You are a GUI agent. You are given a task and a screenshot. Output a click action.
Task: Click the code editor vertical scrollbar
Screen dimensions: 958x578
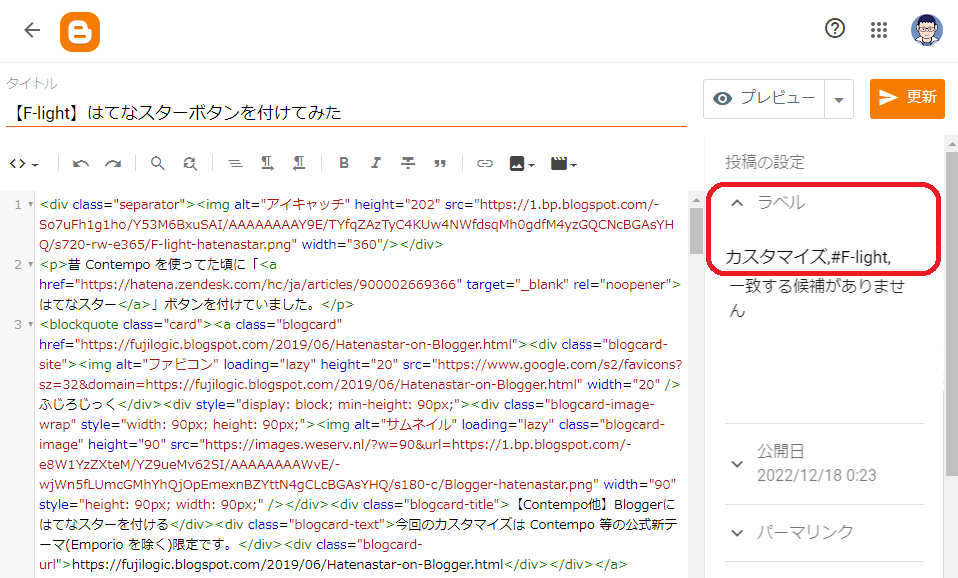696,231
